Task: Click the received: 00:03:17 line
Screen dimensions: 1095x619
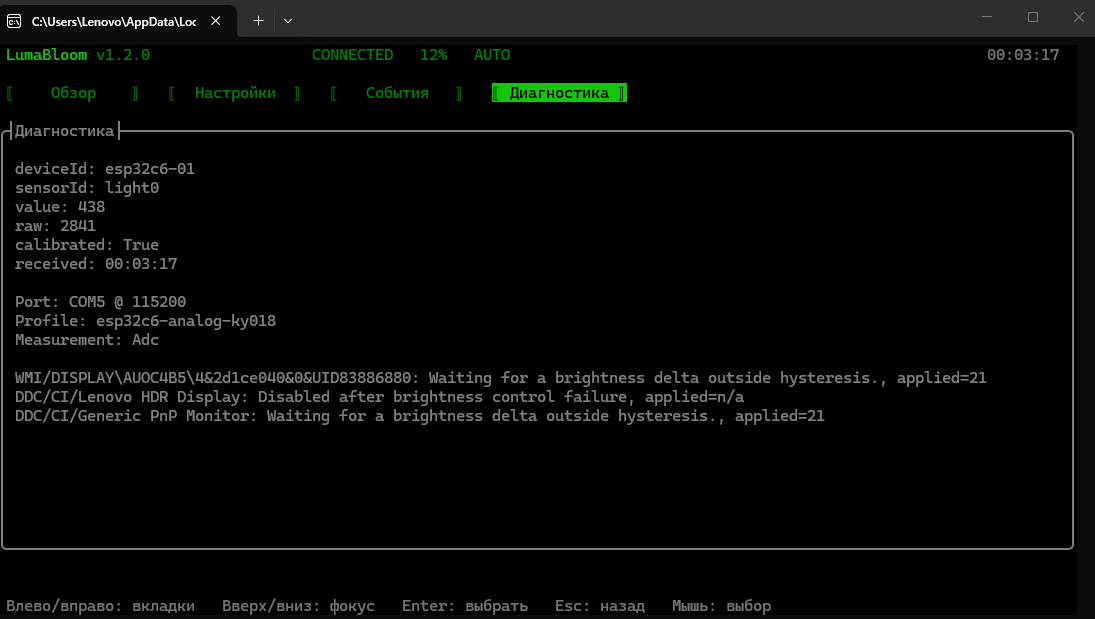Action: 96,264
